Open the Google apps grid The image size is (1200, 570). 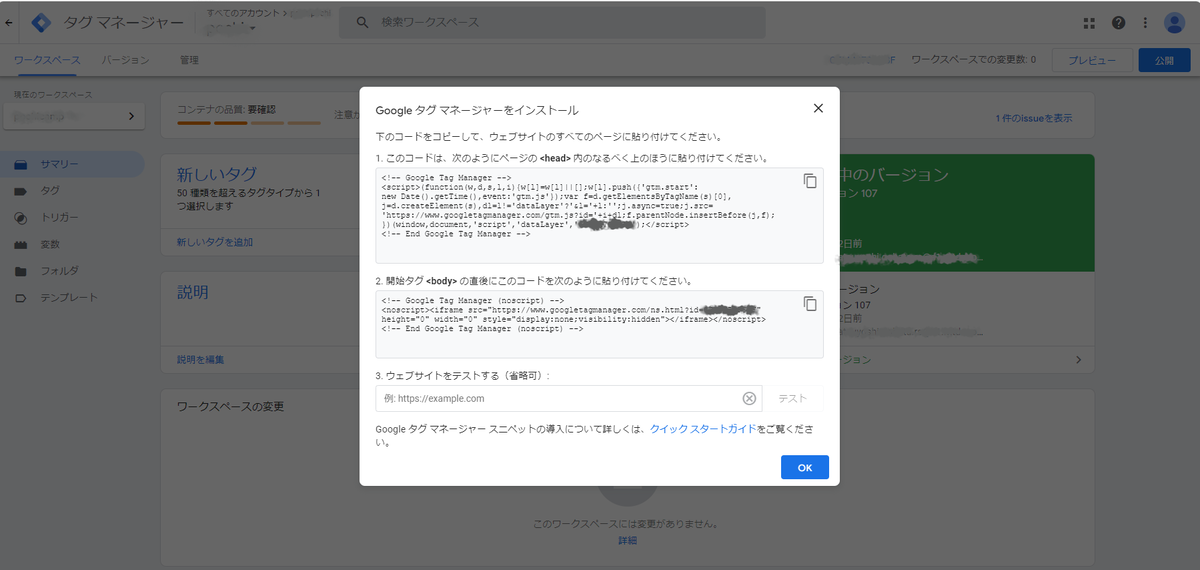(1090, 22)
